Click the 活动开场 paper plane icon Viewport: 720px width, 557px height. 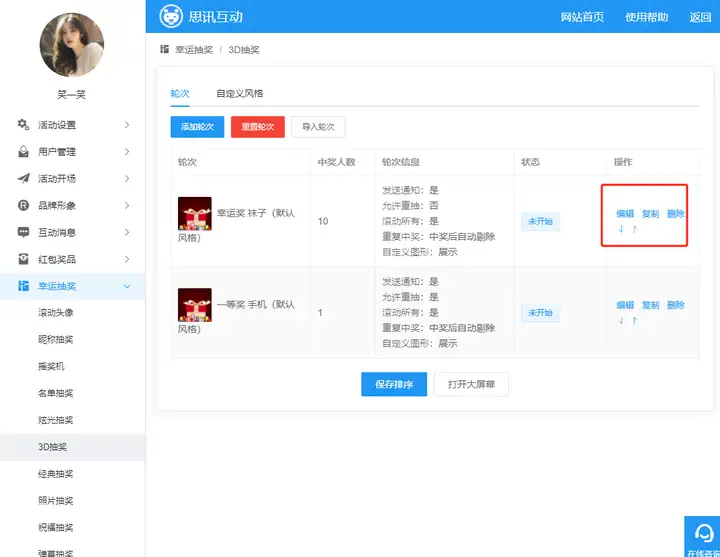pyautogui.click(x=23, y=178)
